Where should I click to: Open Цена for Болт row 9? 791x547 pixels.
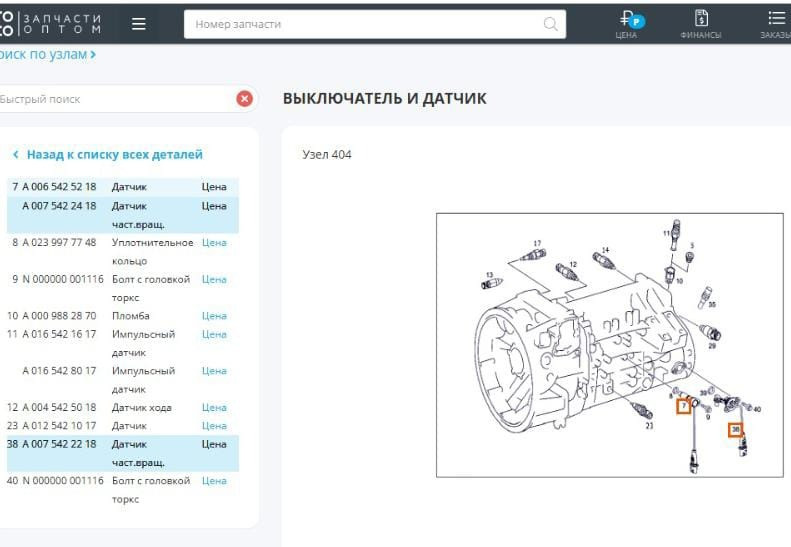214,280
